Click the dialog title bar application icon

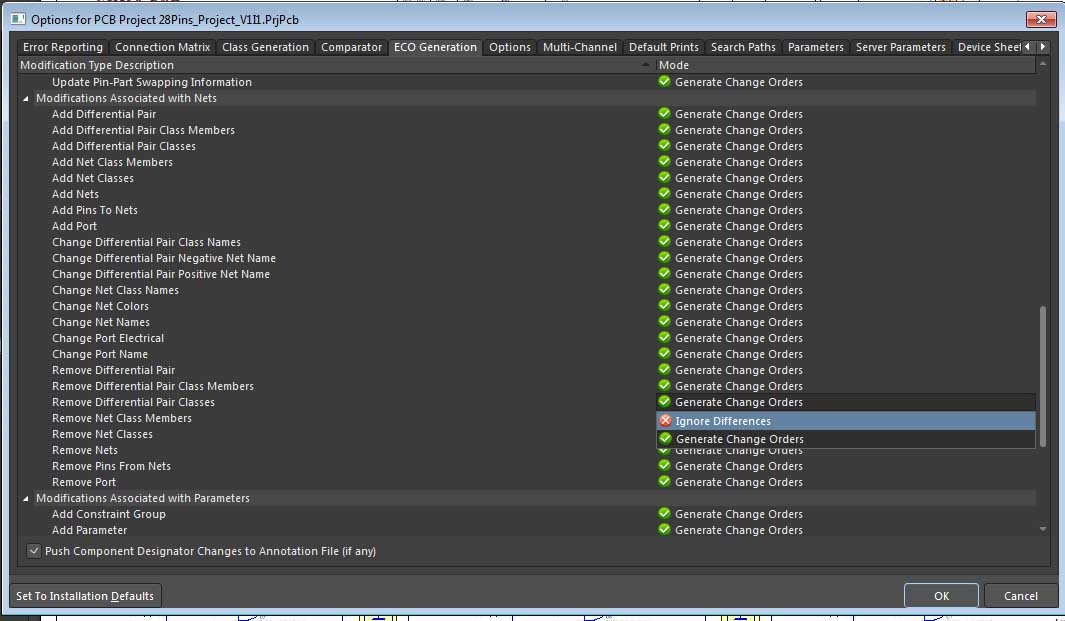tap(17, 19)
